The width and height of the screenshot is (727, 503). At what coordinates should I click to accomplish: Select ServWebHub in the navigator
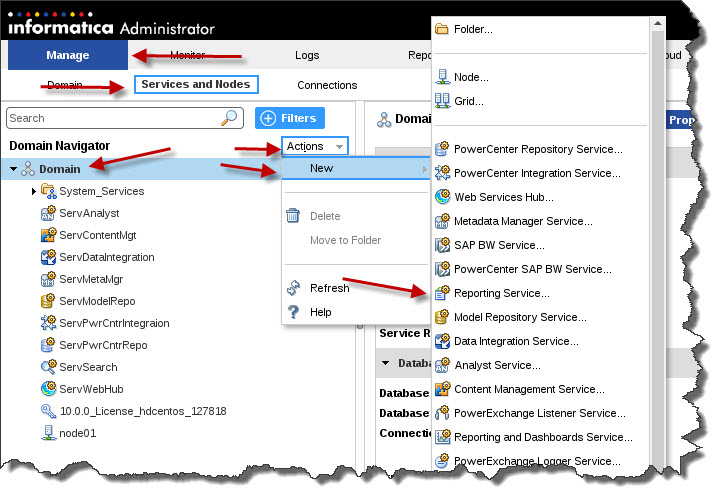pyautogui.click(x=91, y=389)
